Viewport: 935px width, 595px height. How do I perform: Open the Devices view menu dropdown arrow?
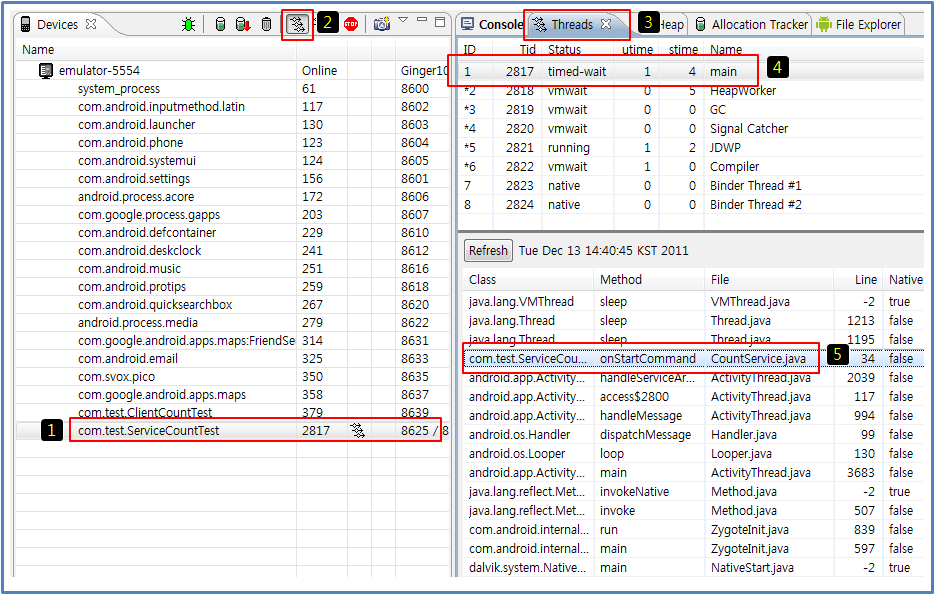click(403, 20)
